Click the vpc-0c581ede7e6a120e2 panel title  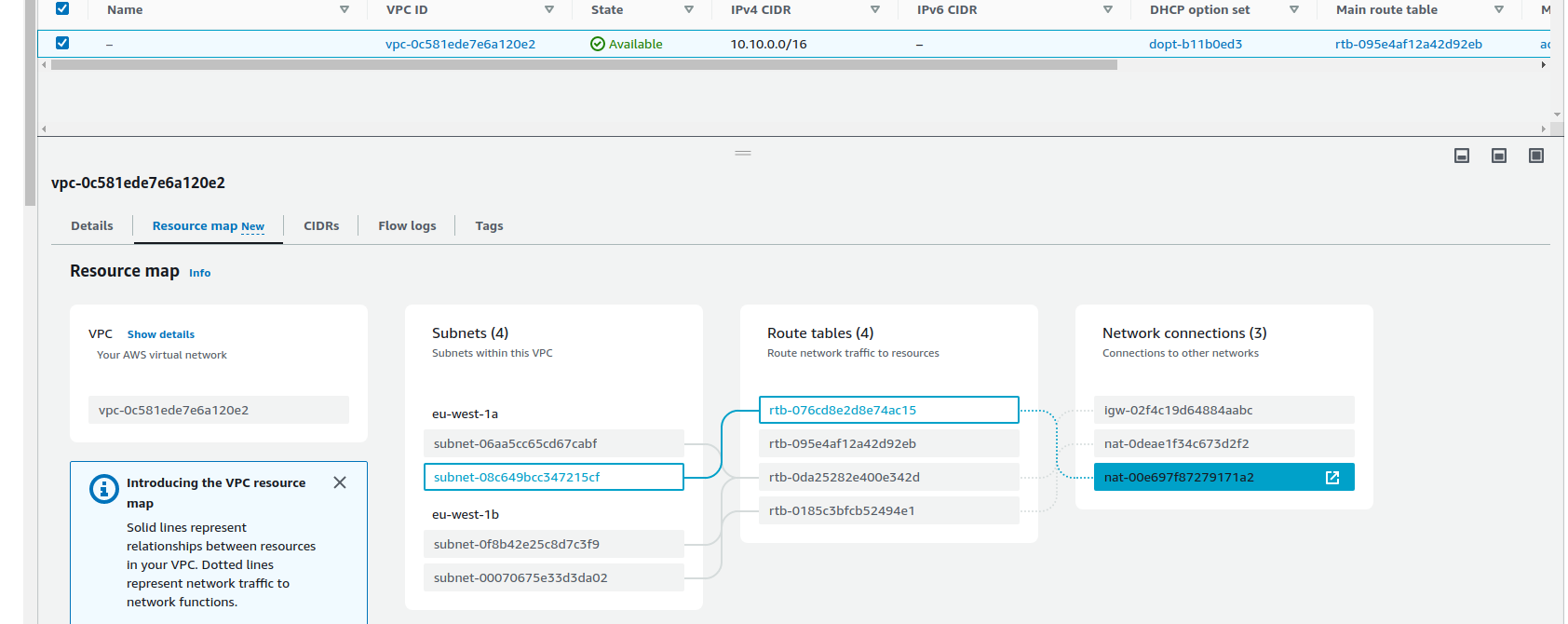coord(138,183)
